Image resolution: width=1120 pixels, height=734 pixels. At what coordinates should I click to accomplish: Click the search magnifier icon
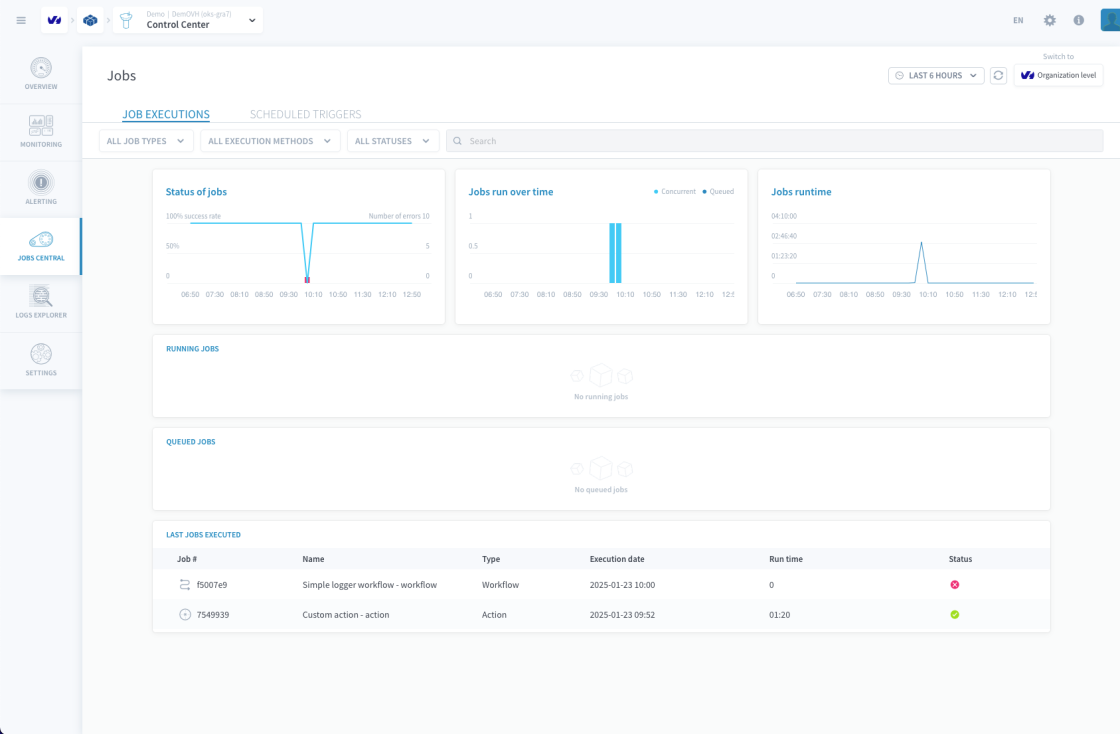pos(457,141)
